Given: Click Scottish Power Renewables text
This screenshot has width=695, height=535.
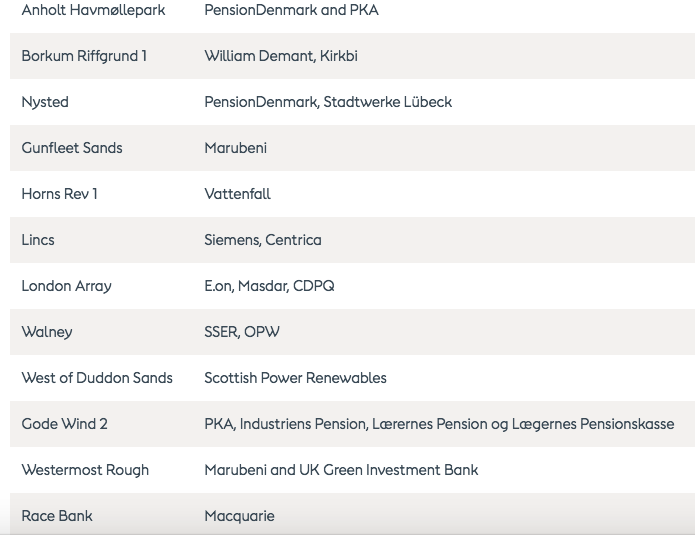Looking at the screenshot, I should (295, 378).
